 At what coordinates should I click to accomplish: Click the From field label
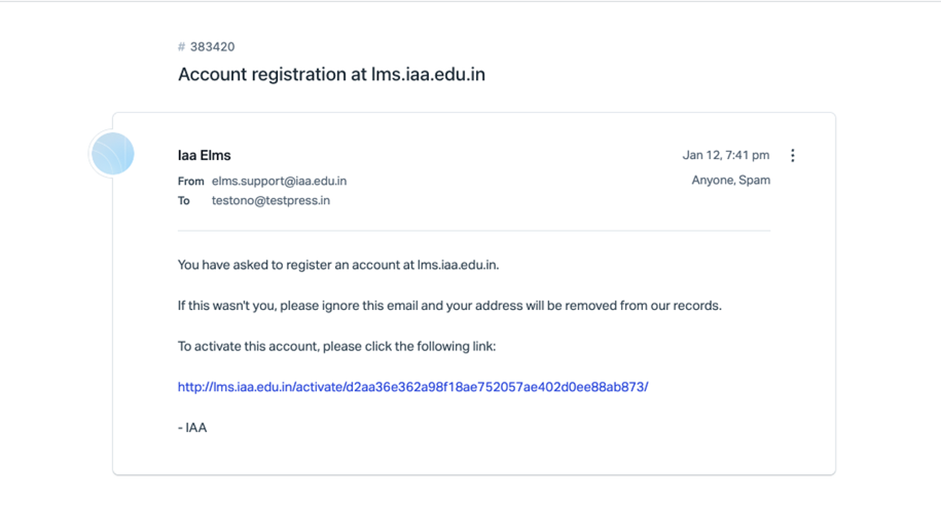coord(190,182)
